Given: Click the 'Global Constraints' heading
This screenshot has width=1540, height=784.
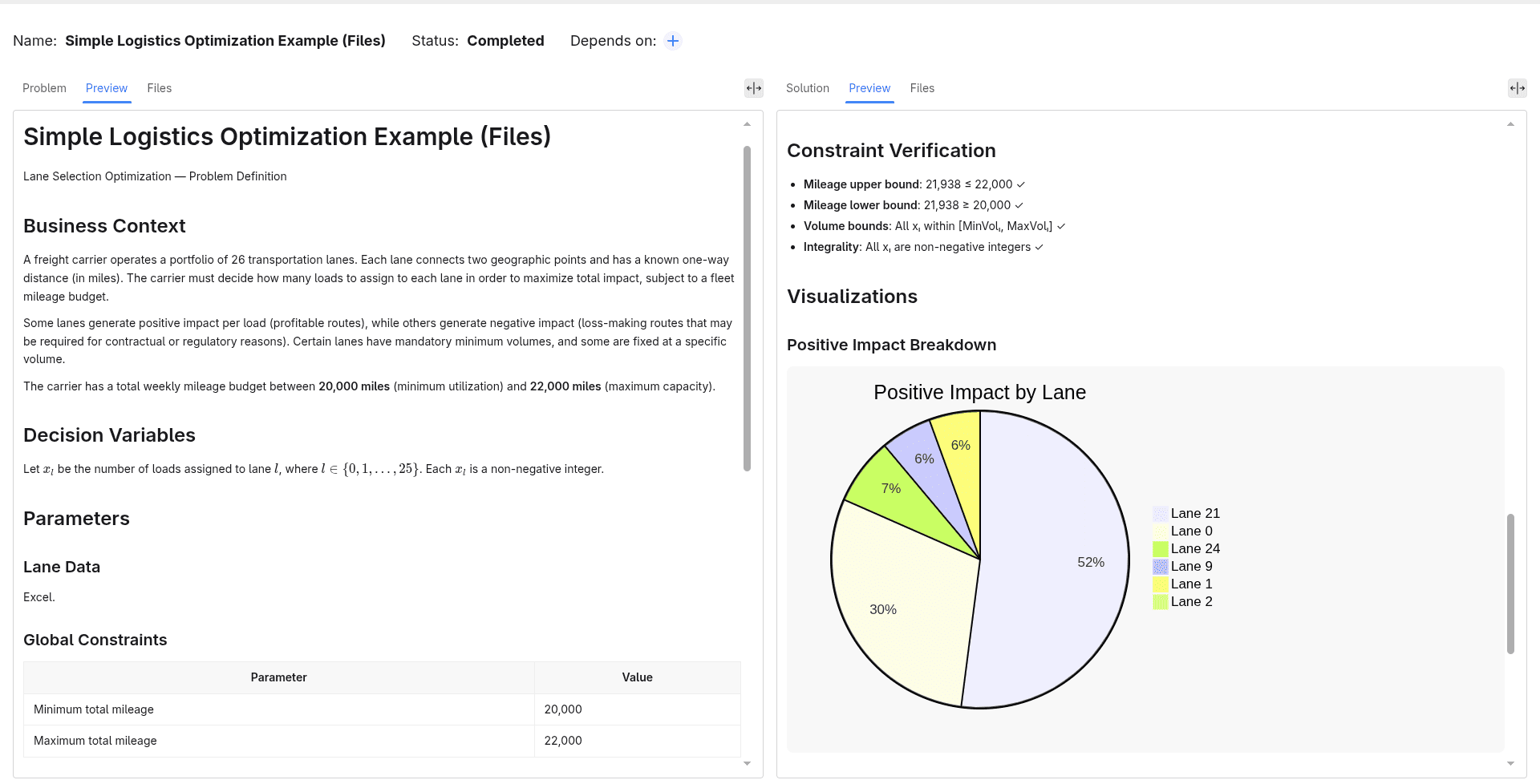Looking at the screenshot, I should pos(95,640).
